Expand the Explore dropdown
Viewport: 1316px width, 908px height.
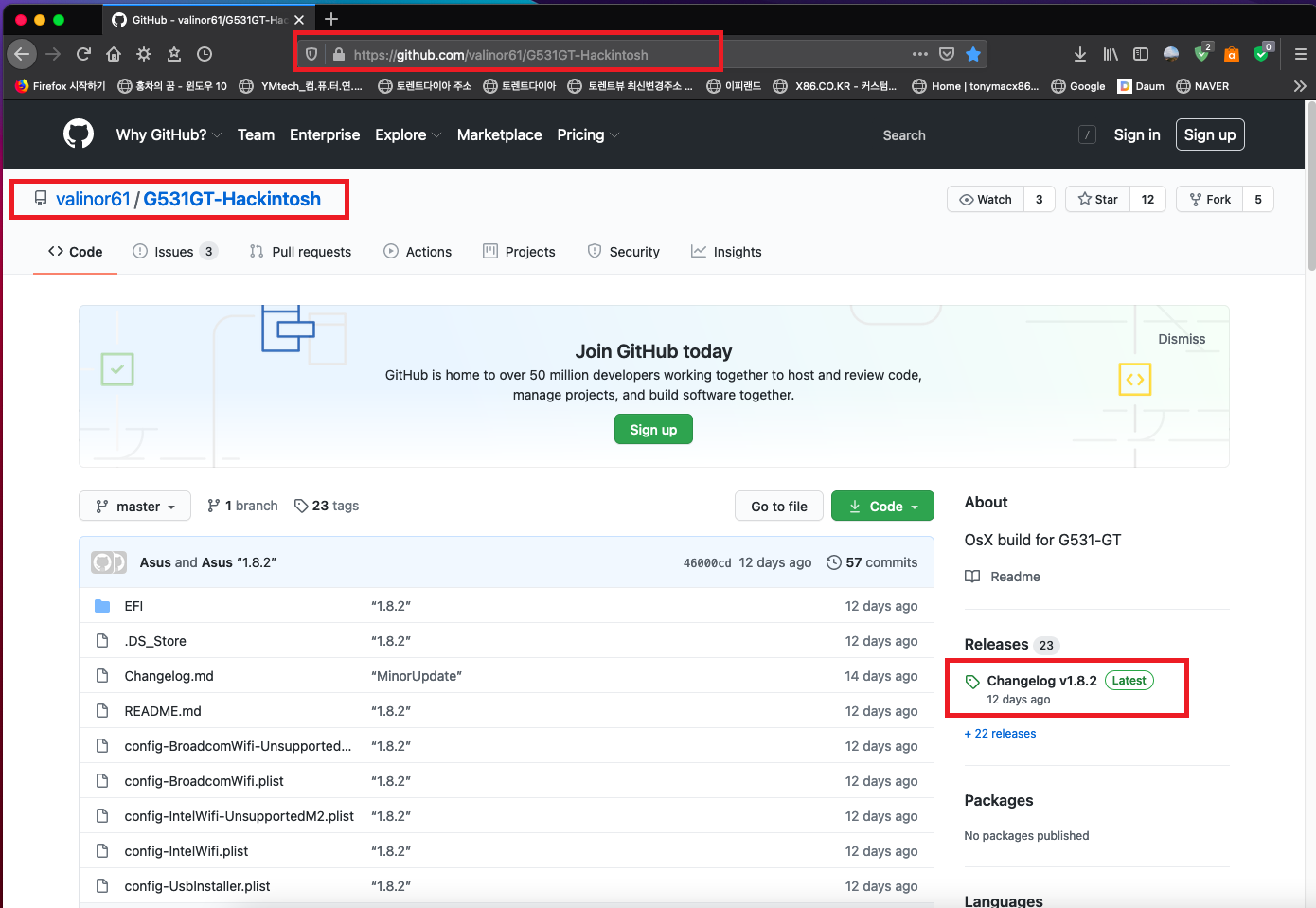click(x=408, y=134)
